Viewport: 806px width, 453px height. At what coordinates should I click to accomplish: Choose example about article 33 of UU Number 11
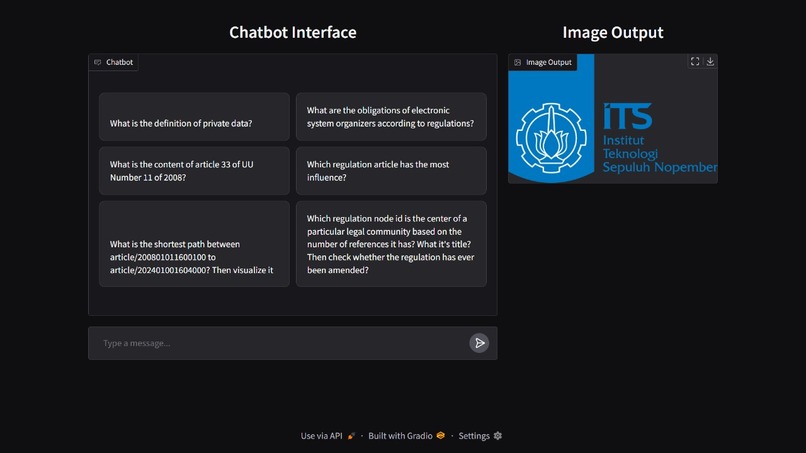(194, 171)
